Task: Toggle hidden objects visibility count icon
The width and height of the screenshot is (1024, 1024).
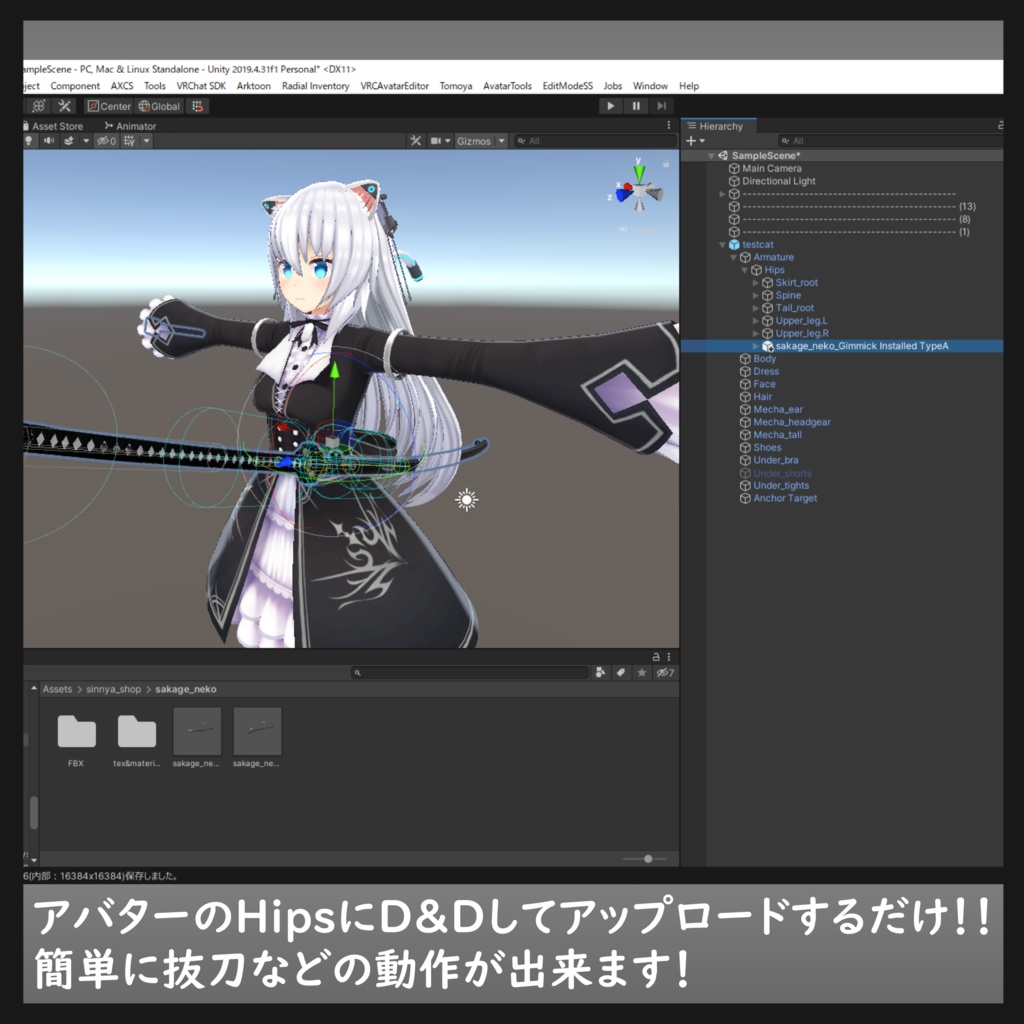Action: pyautogui.click(x=106, y=140)
